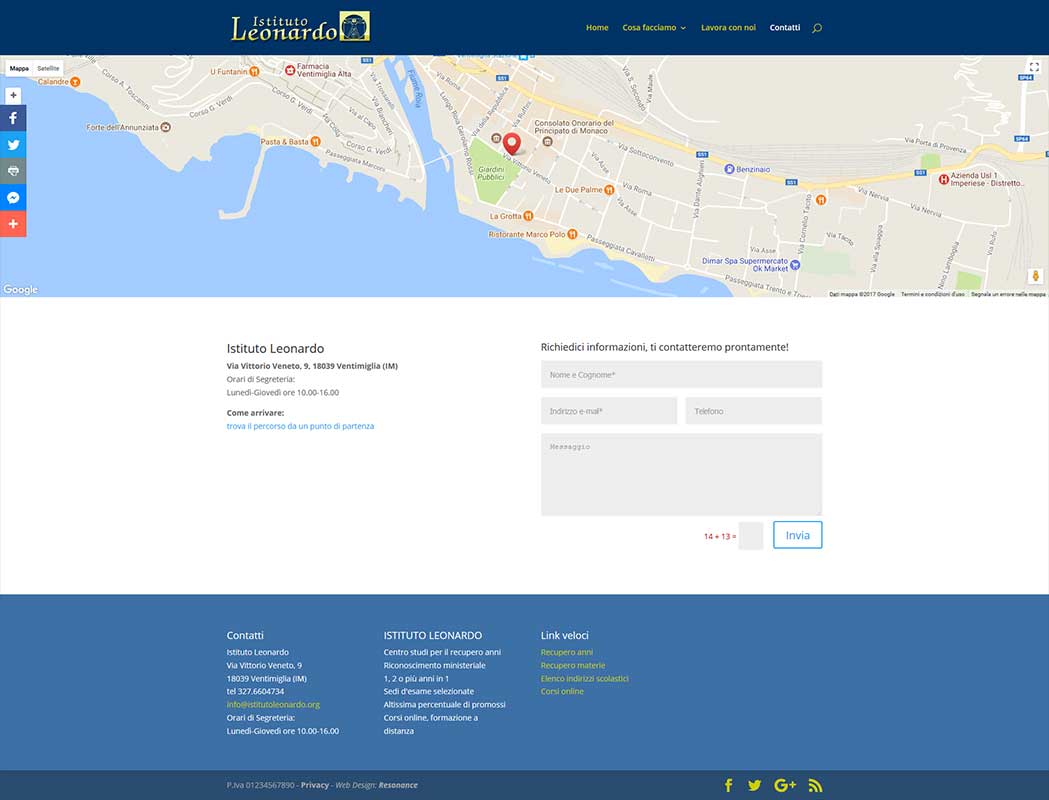The image size is (1049, 800).
Task: Open the Resonance web design link
Action: 398,785
